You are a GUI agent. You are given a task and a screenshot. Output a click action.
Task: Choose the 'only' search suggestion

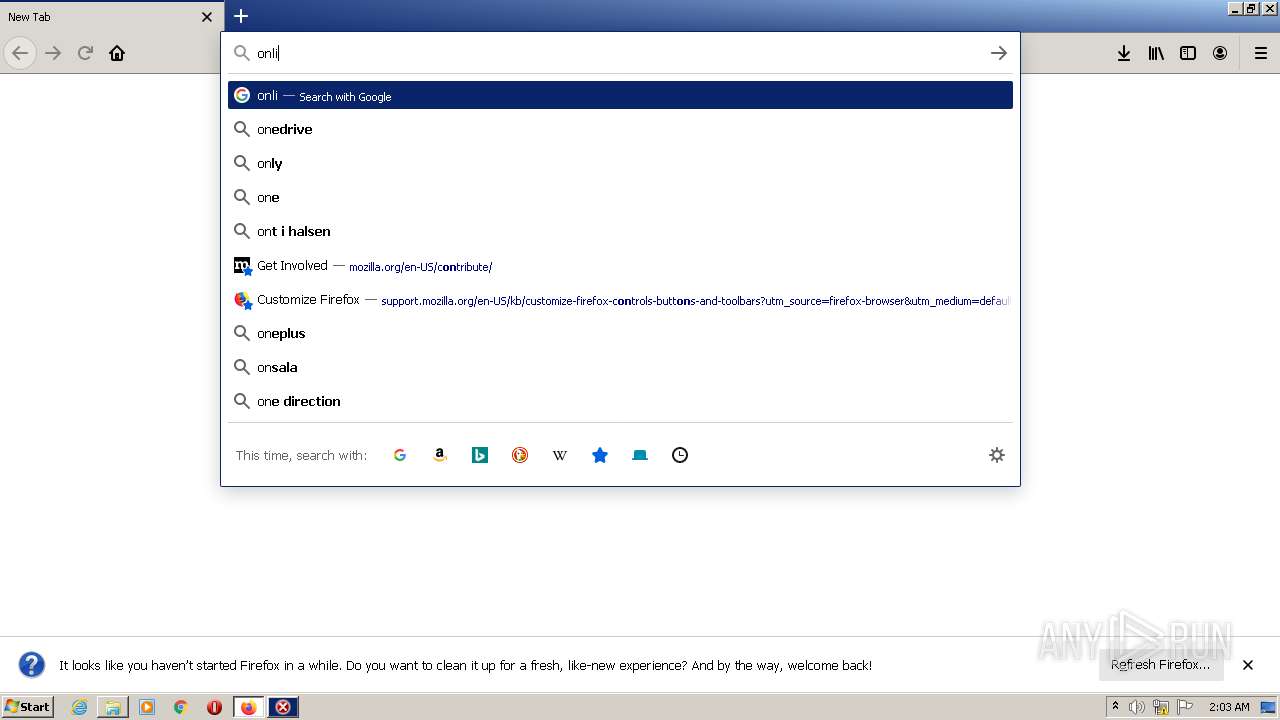click(x=620, y=163)
